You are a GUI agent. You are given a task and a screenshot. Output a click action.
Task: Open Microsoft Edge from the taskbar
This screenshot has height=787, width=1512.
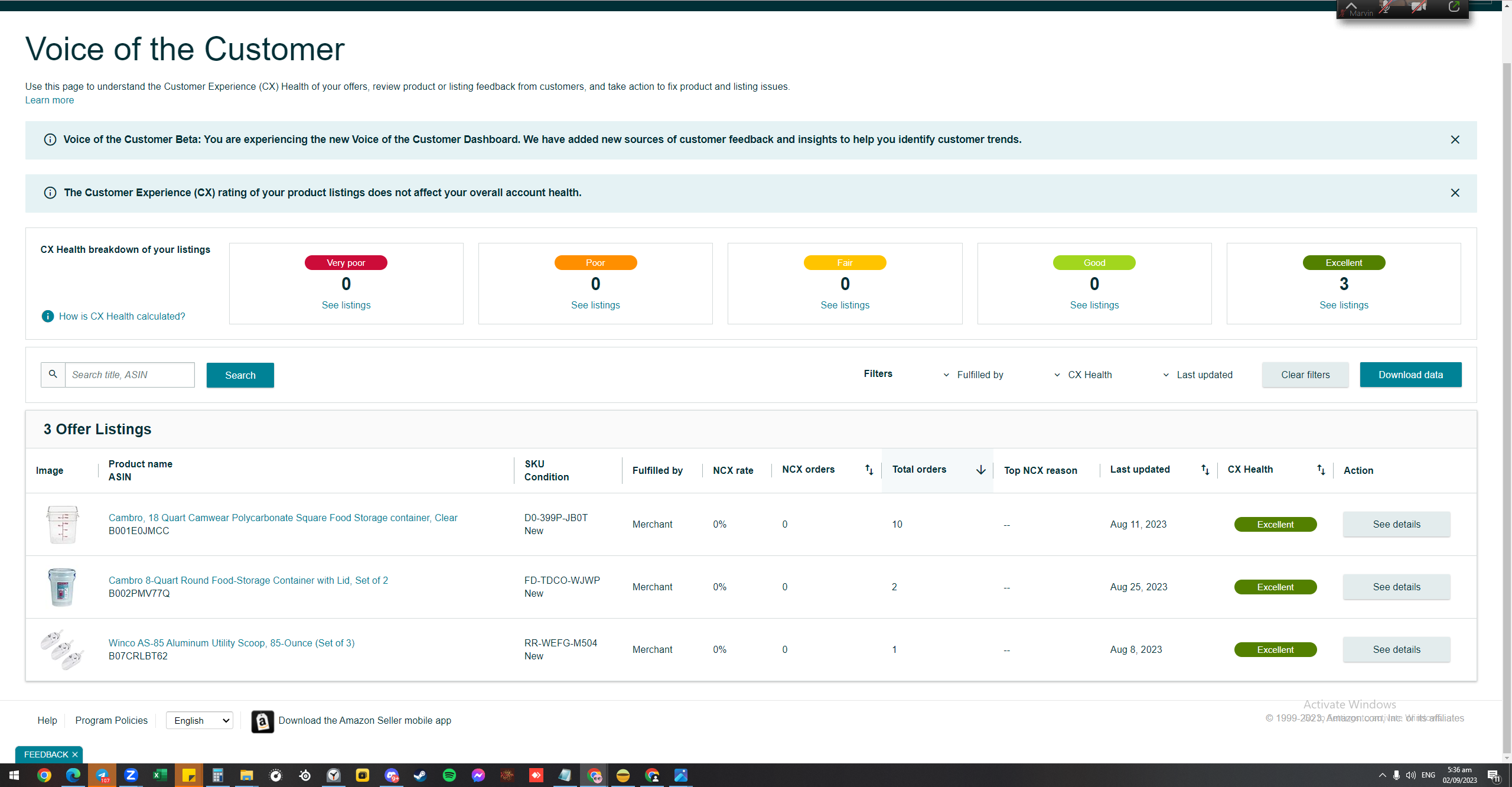coord(73,775)
